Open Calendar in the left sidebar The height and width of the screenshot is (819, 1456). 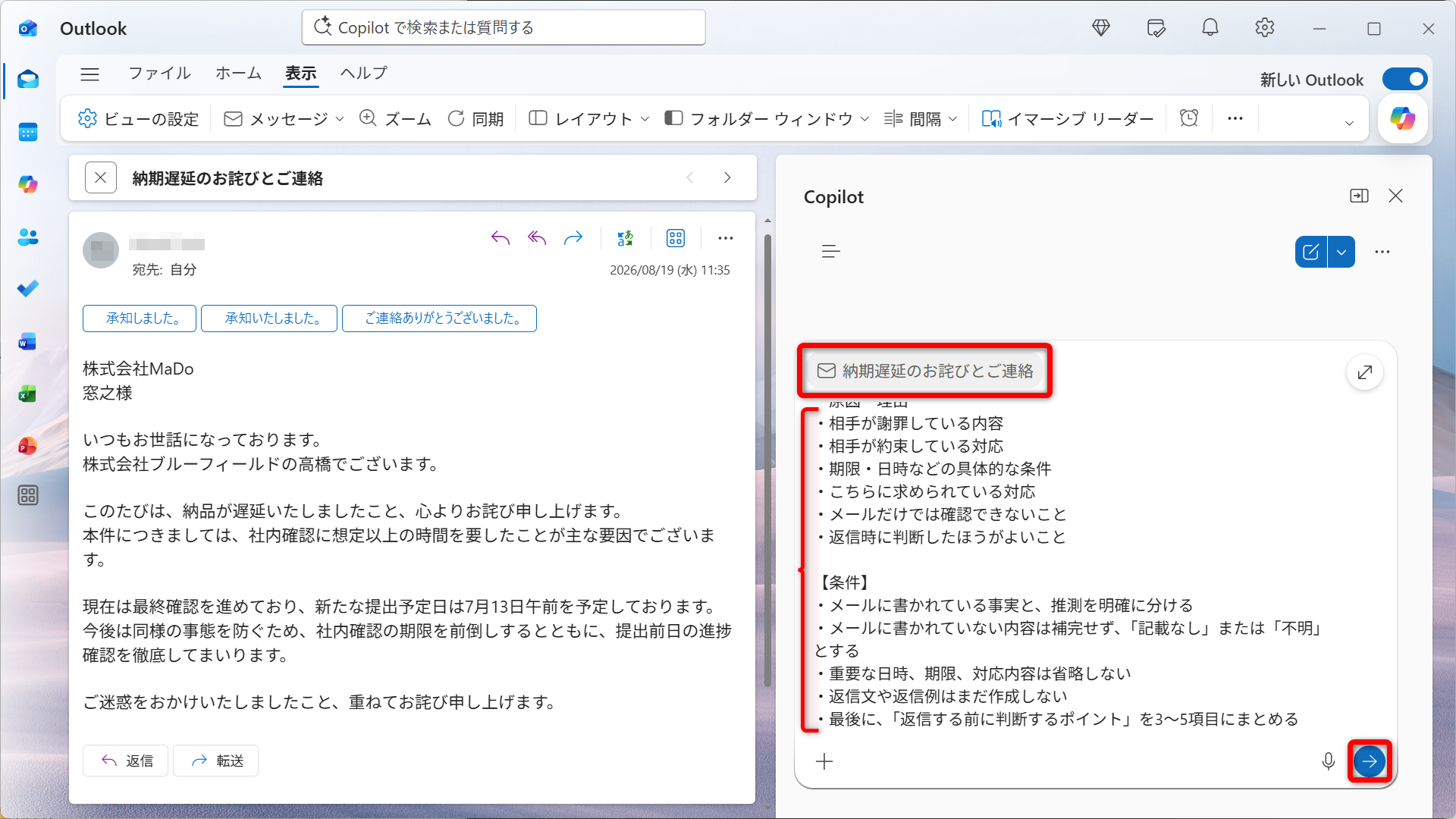(x=28, y=132)
